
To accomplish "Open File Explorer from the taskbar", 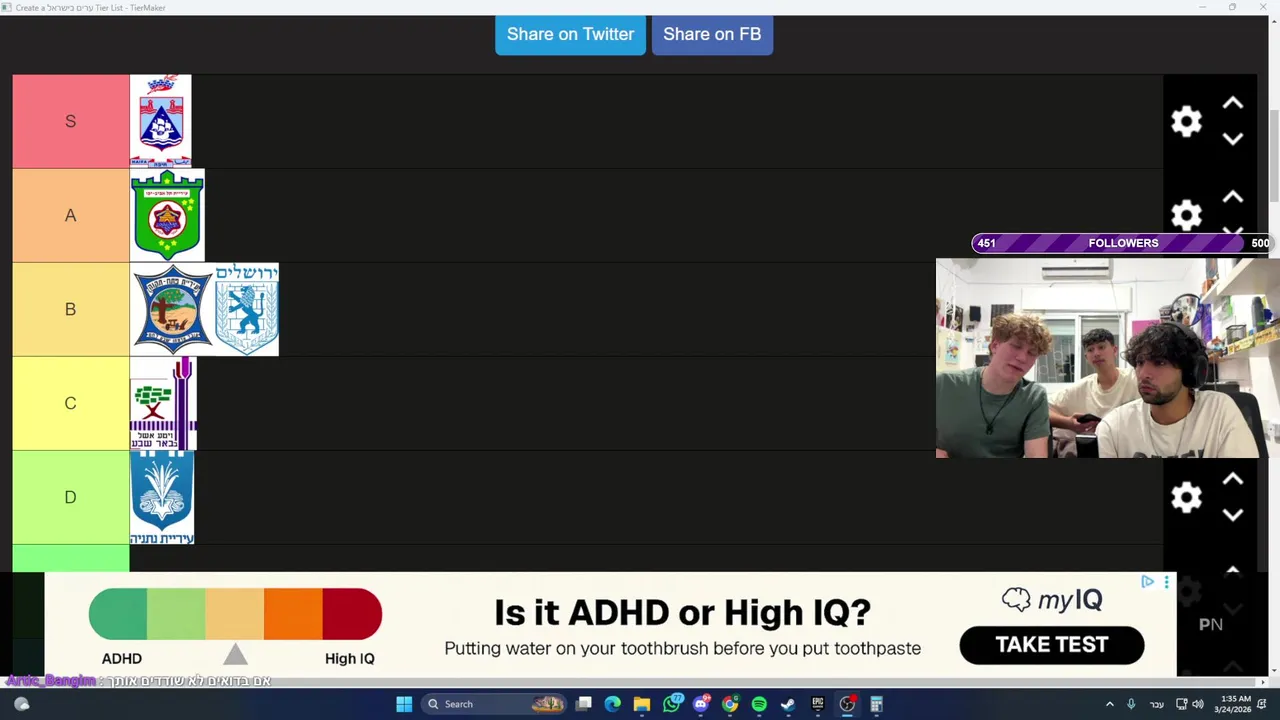I will coord(642,704).
